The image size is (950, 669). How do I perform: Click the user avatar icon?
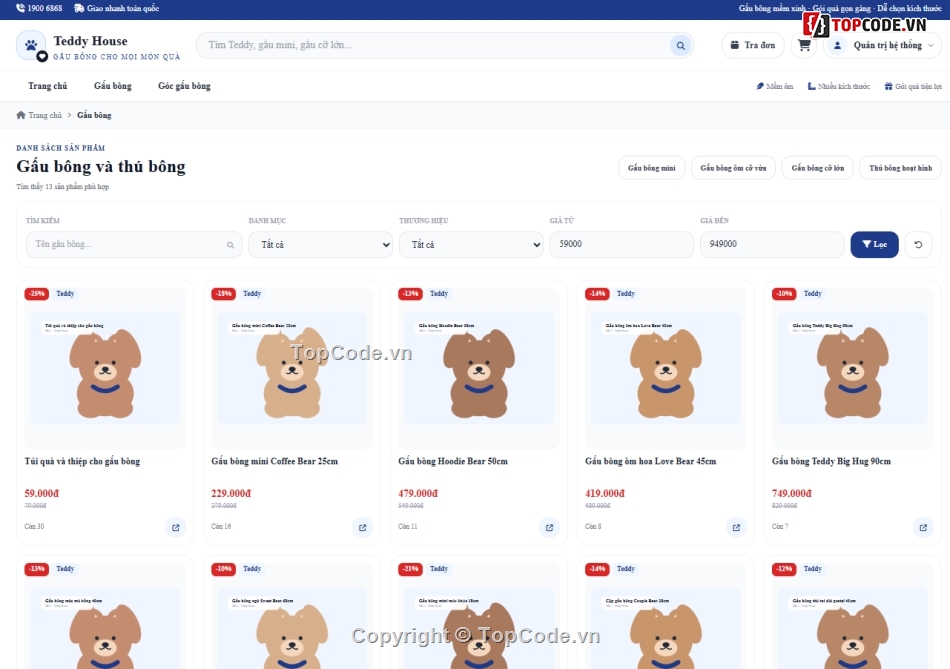837,45
